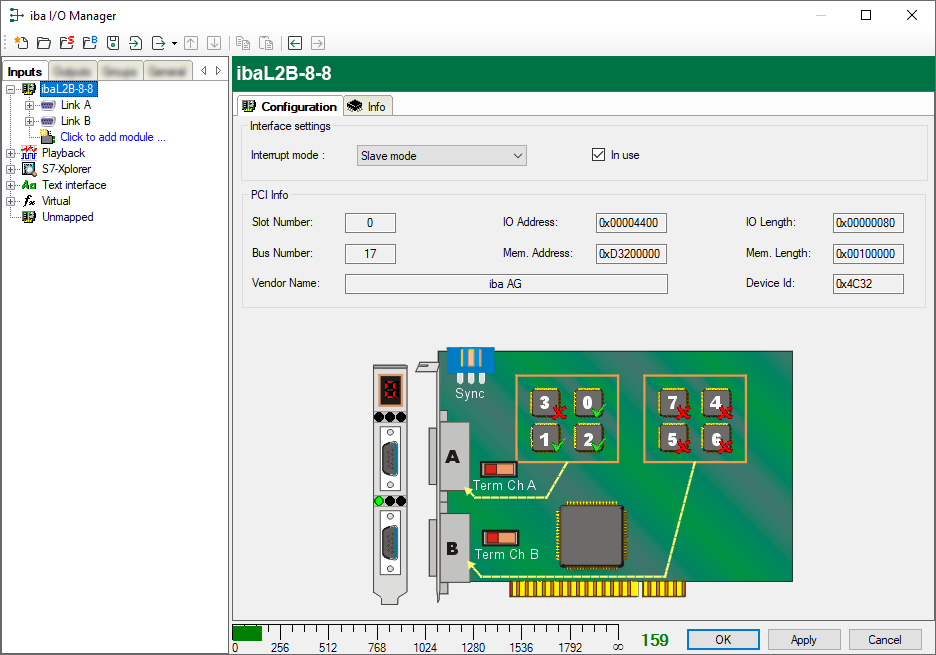Screen dimensions: 936x655
Task: Click the folder icon with red S
Action: [x=67, y=43]
